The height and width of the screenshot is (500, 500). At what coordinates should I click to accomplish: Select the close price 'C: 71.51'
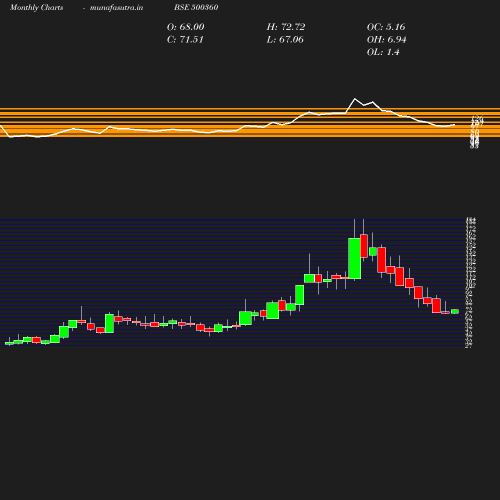point(185,40)
